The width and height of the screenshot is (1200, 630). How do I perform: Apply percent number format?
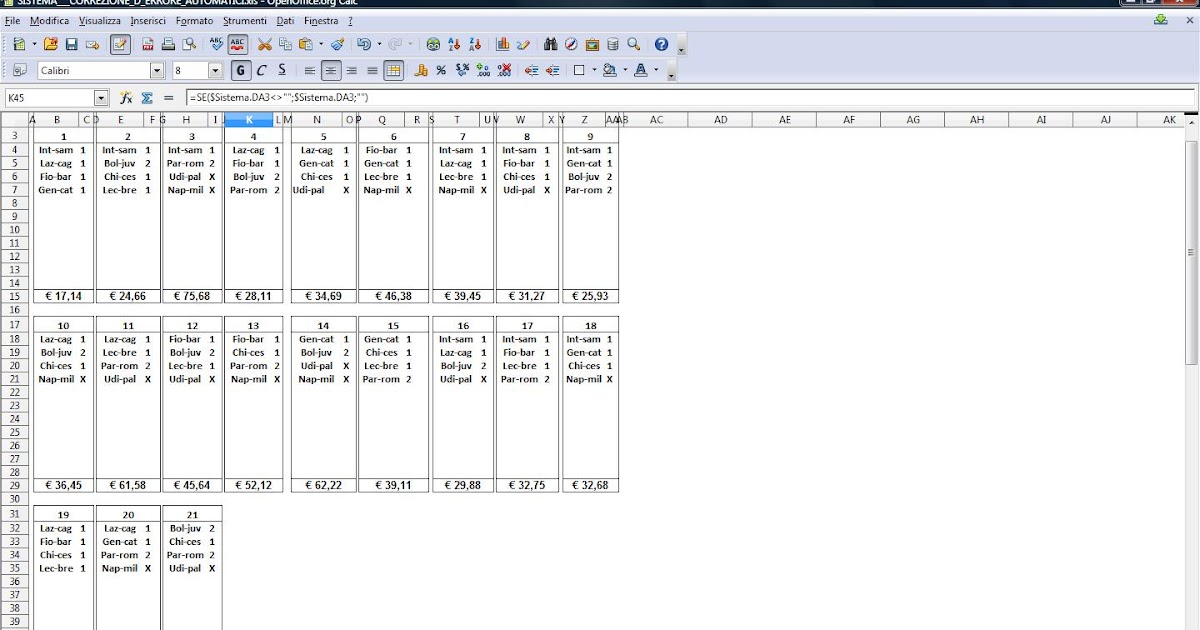tap(441, 70)
